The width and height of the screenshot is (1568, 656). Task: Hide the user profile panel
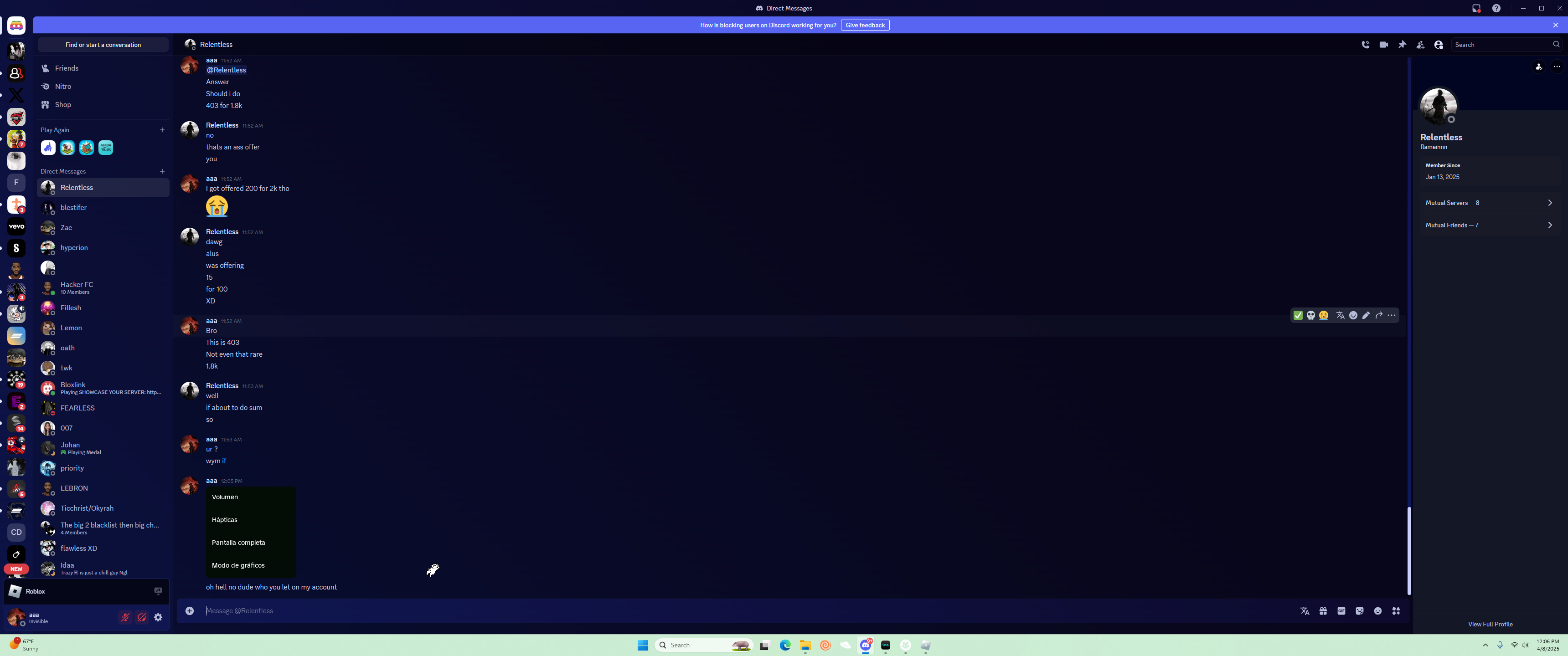[1439, 45]
